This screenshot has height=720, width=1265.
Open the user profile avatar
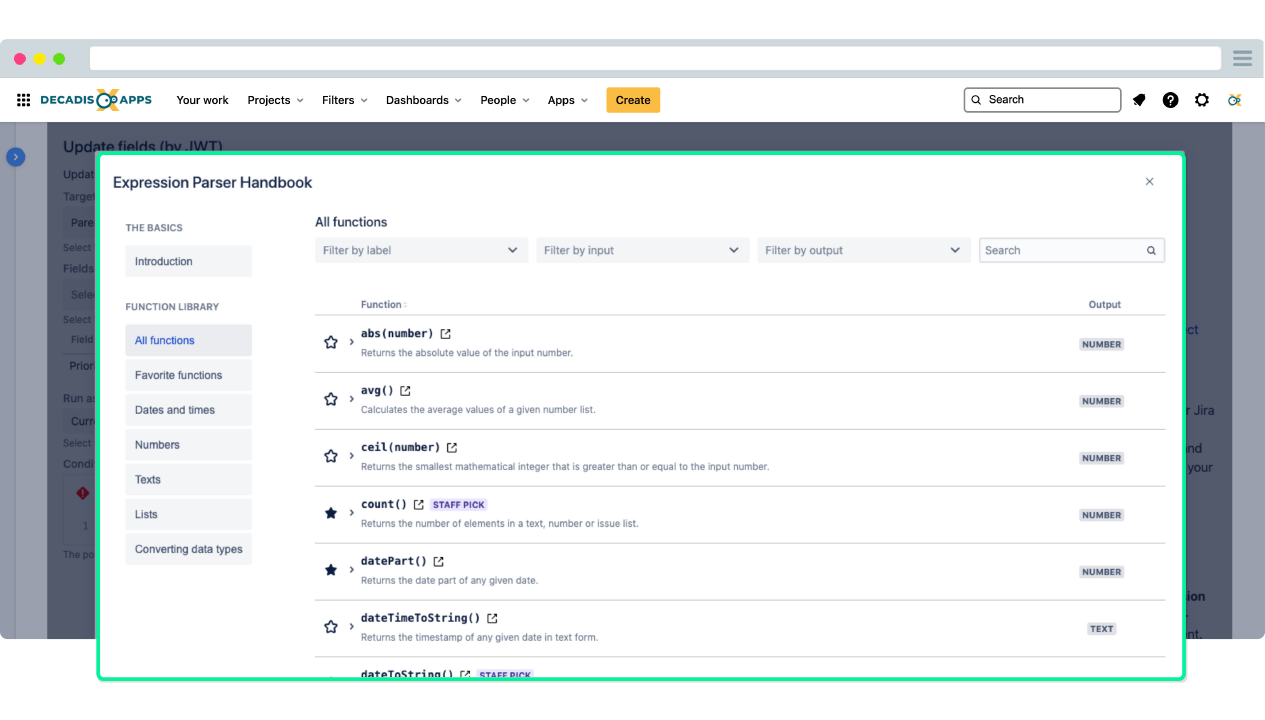[1235, 100]
